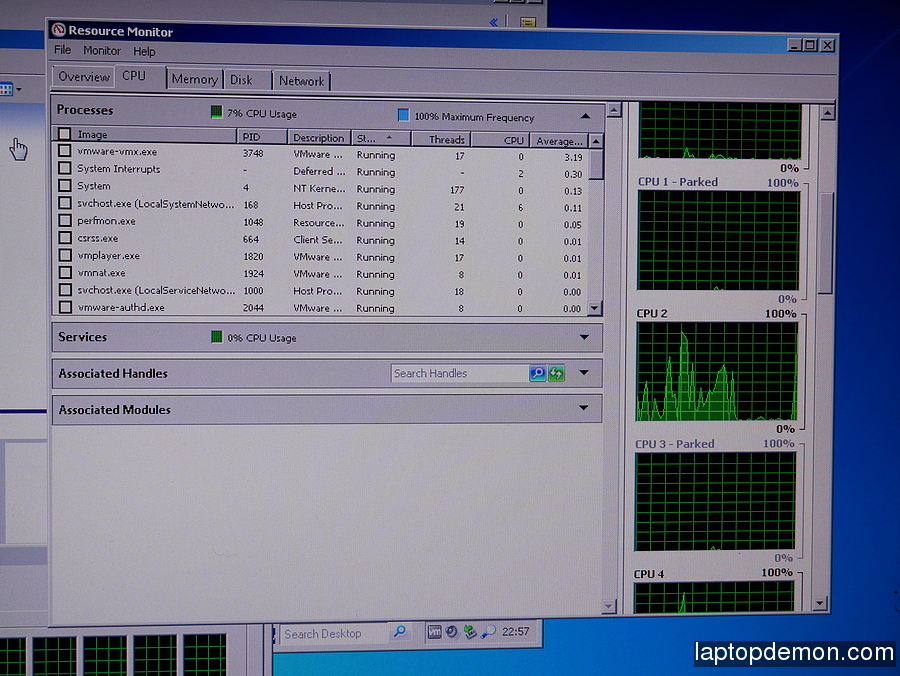The image size is (900, 676).
Task: Select the System Interrupts row name
Action: tap(119, 169)
